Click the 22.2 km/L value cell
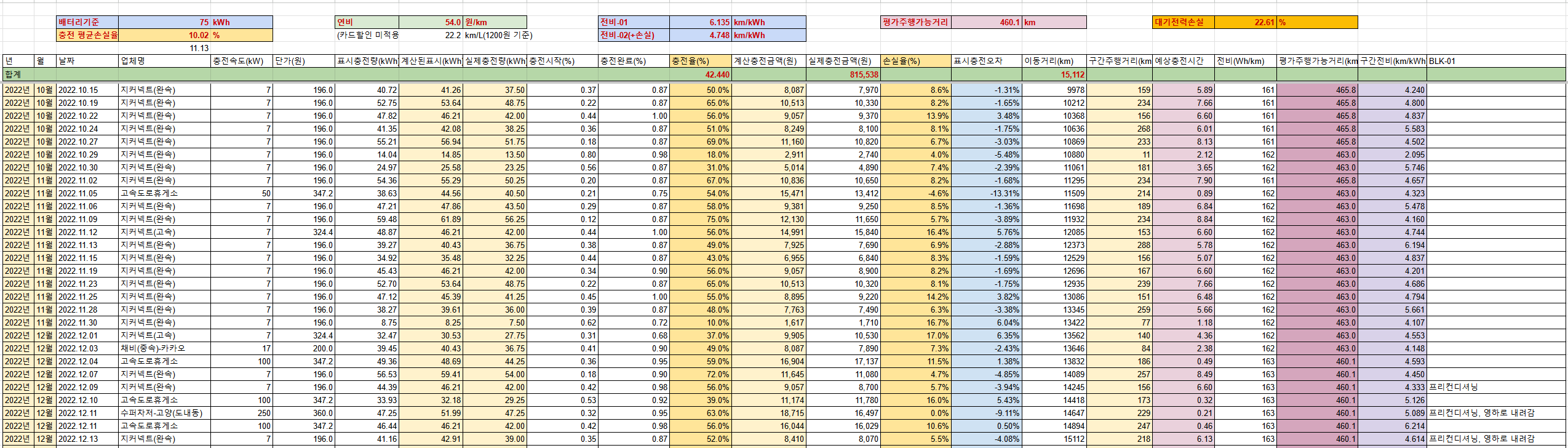The width and height of the screenshot is (1568, 448). click(x=431, y=35)
